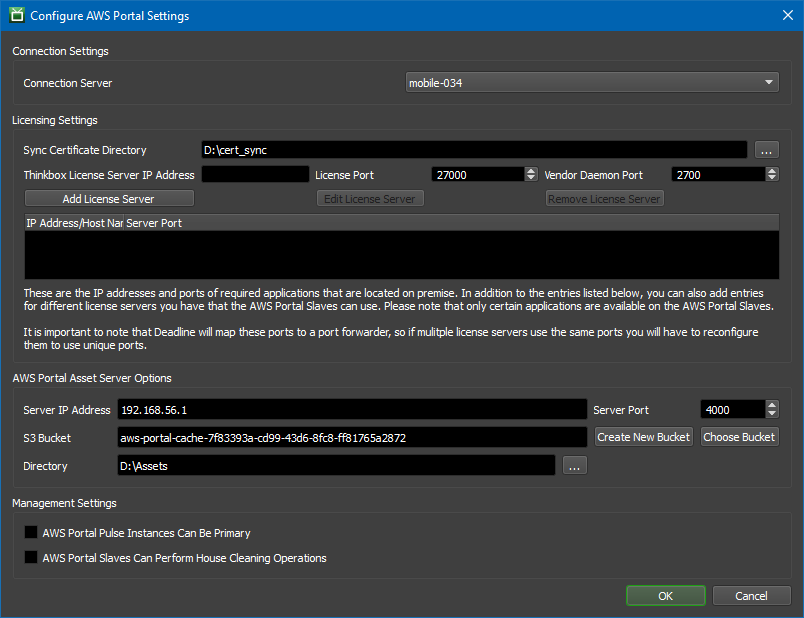
Task: Increase the License Port value
Action: click(x=531, y=170)
